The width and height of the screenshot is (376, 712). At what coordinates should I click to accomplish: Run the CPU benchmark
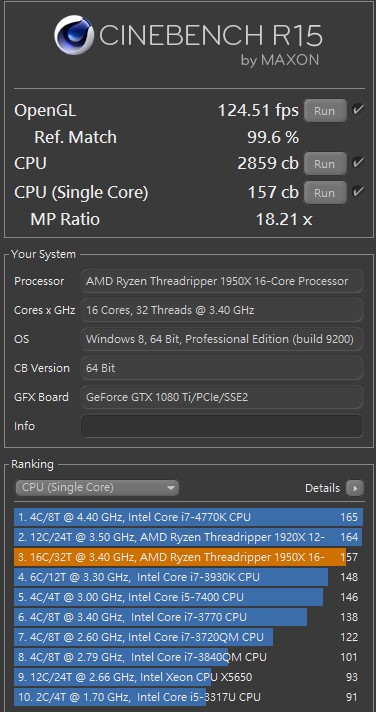[x=325, y=163]
